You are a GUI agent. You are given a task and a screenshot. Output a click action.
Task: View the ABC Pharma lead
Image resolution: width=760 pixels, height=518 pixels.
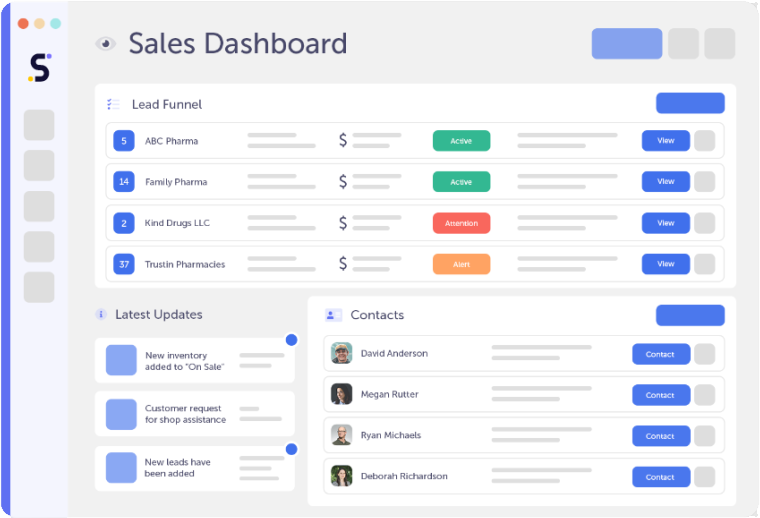pyautogui.click(x=665, y=141)
